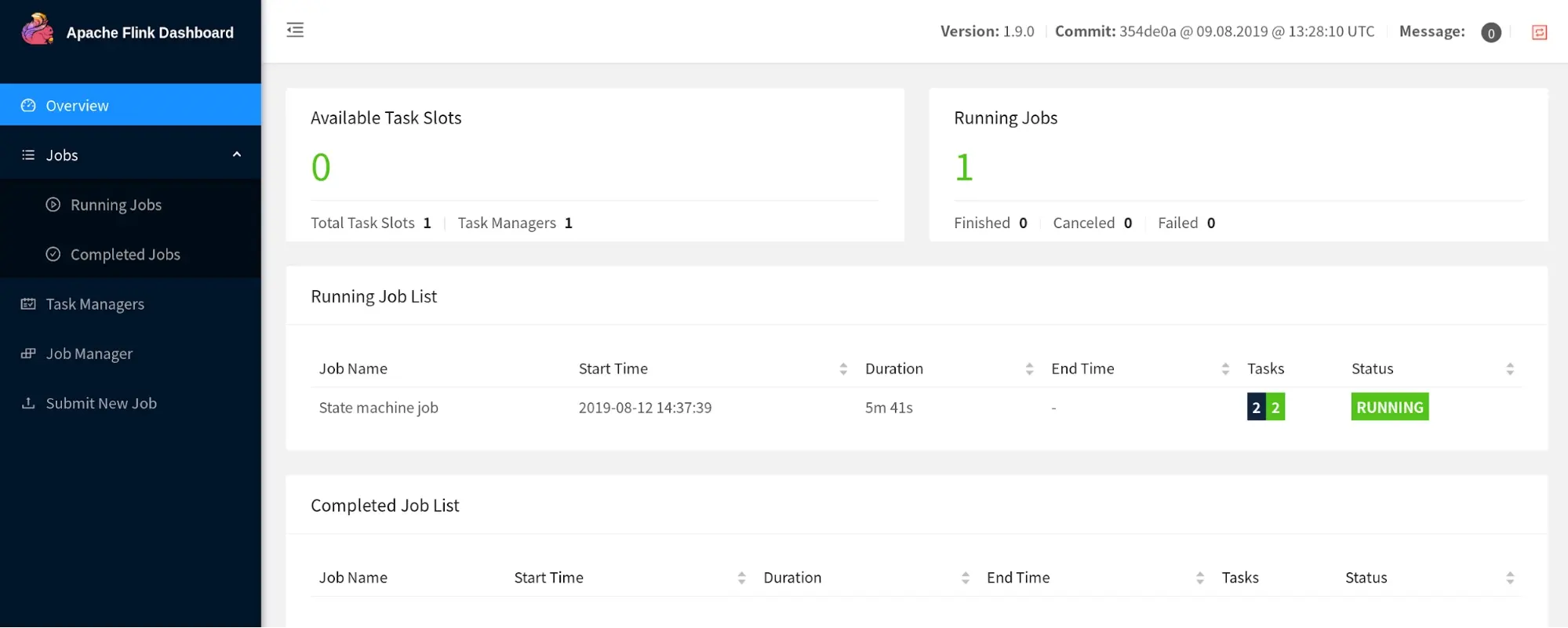Sort running jobs by Start Time
Screen dimensions: 1568x628
(843, 368)
